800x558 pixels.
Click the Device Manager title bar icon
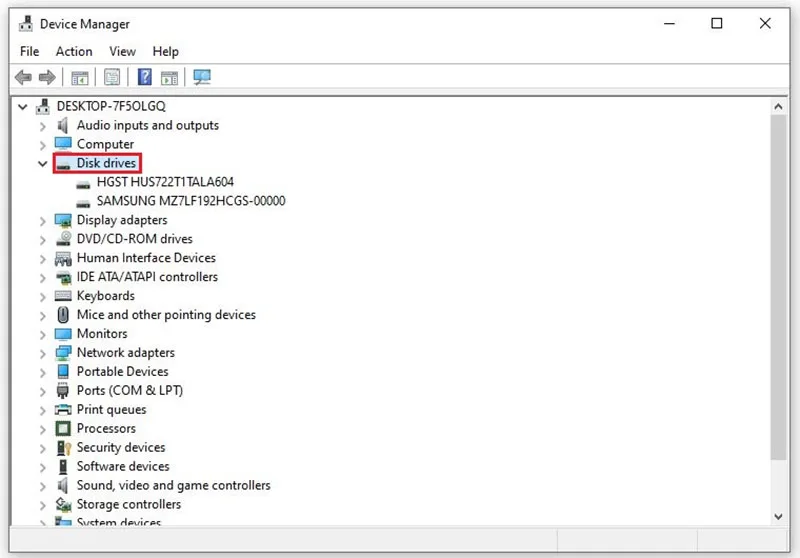point(26,23)
